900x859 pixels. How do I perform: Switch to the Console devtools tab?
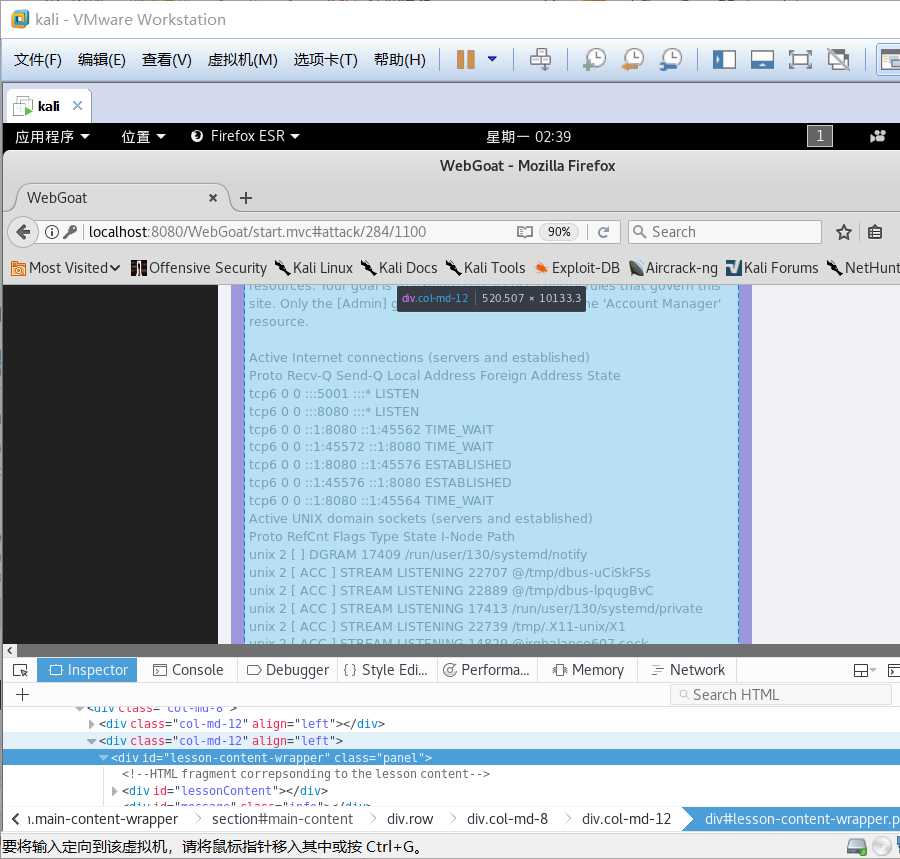pos(188,670)
